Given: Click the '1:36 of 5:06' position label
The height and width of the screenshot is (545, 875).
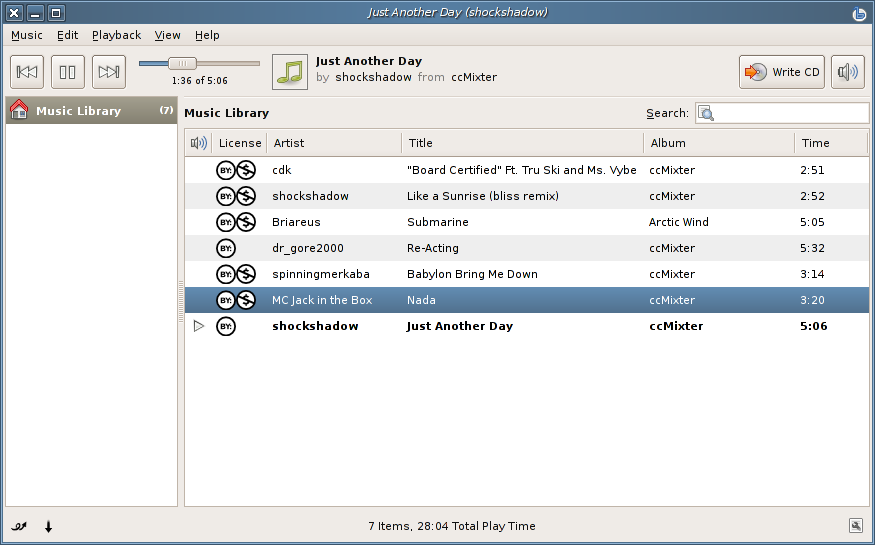Looking at the screenshot, I should (x=200, y=81).
